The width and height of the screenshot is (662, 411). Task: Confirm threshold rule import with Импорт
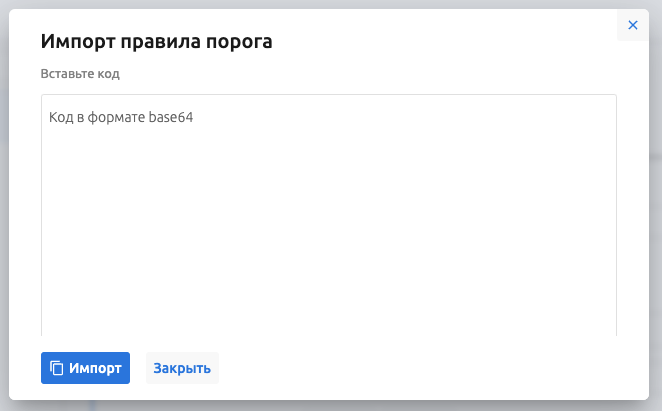(x=85, y=368)
